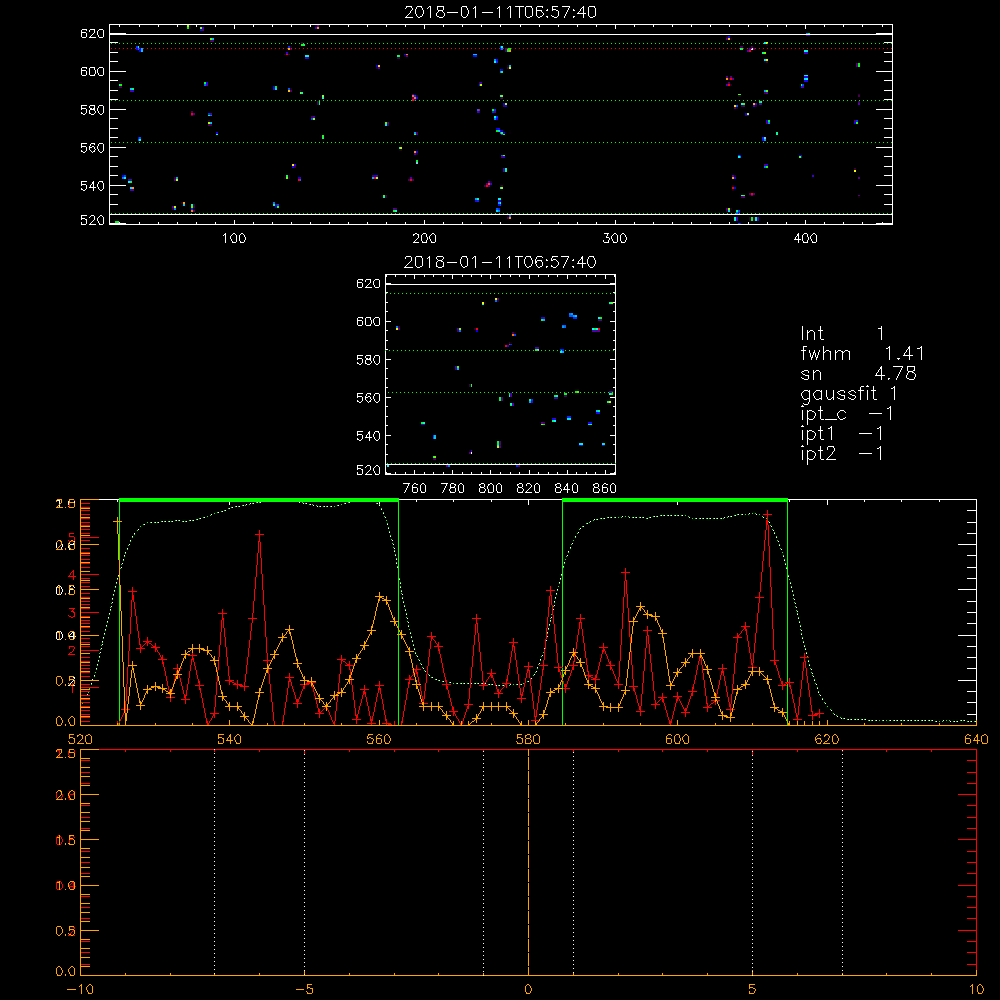Click the middle image title 2018-01-11T06:57:40
Image resolution: width=1000 pixels, height=1000 pixels.
click(500, 262)
